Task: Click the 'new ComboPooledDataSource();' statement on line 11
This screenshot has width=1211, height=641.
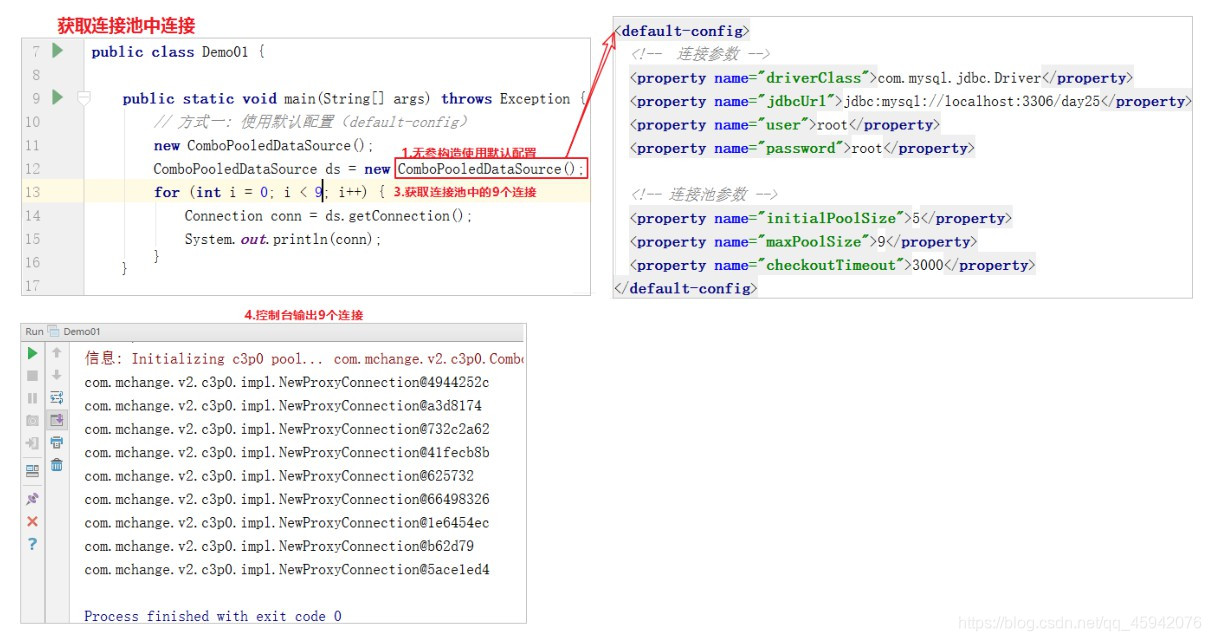Action: pyautogui.click(x=263, y=146)
